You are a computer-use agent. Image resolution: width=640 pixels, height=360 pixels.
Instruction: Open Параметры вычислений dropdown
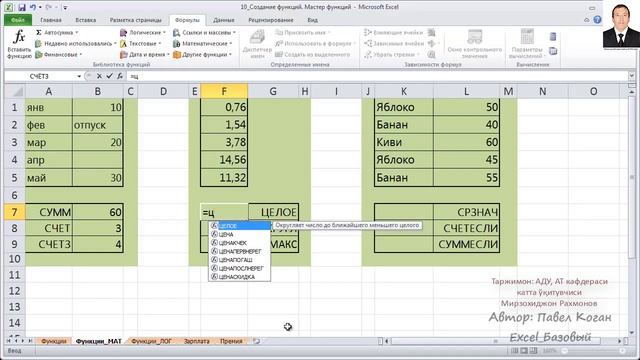tap(527, 44)
